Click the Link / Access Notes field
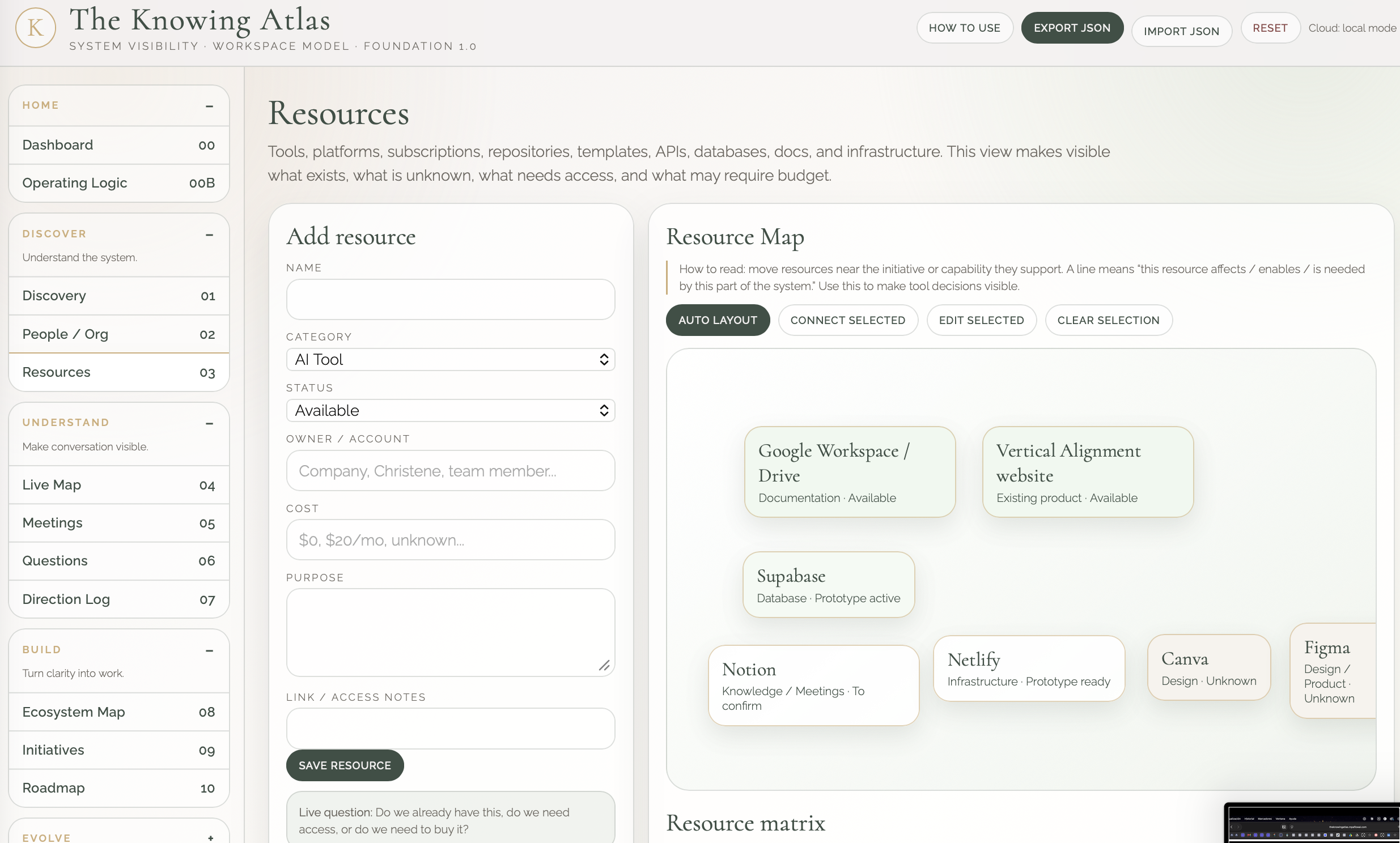Viewport: 1400px width, 843px height. [451, 729]
